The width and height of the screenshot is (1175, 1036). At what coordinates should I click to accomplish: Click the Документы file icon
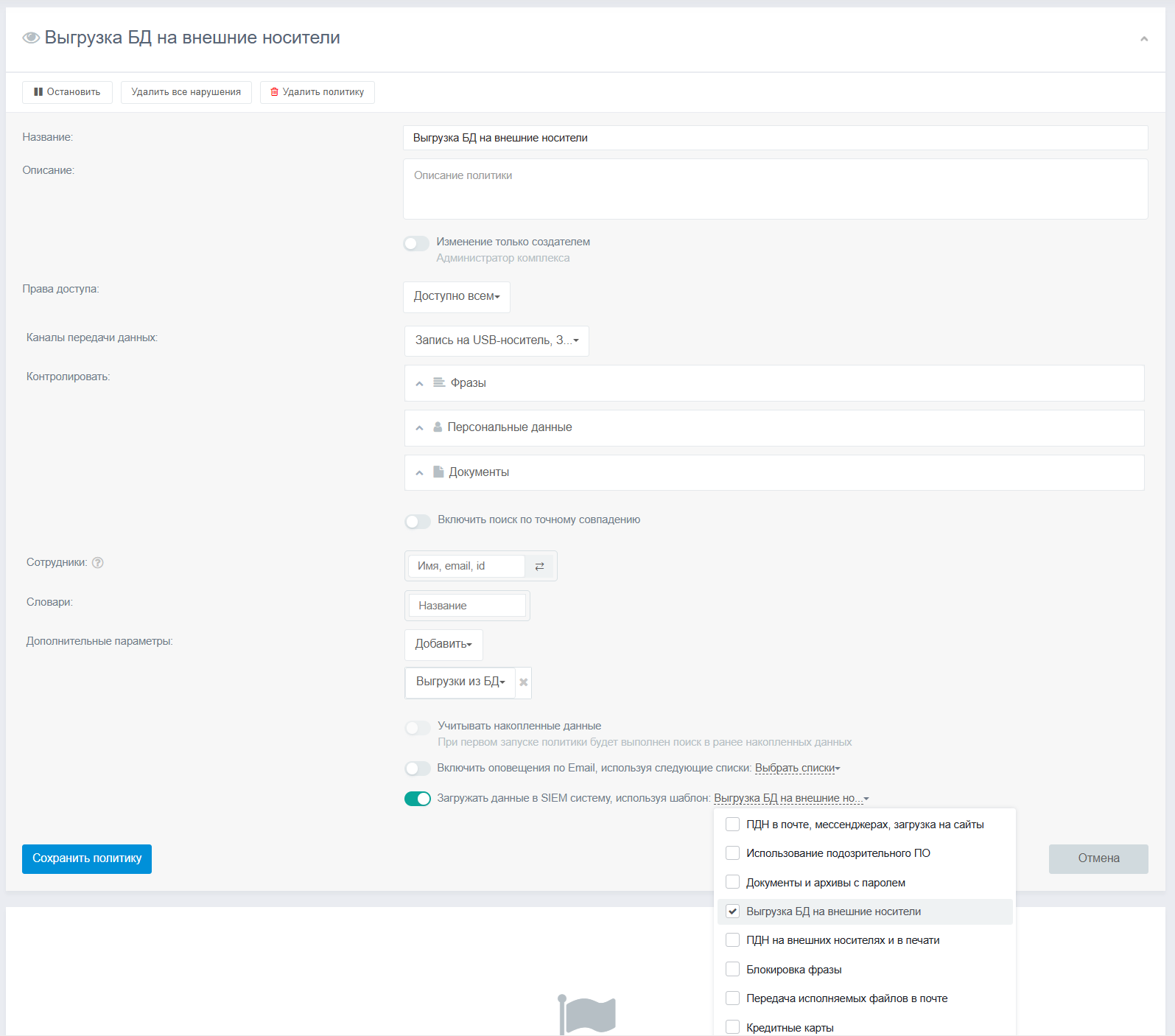[438, 472]
